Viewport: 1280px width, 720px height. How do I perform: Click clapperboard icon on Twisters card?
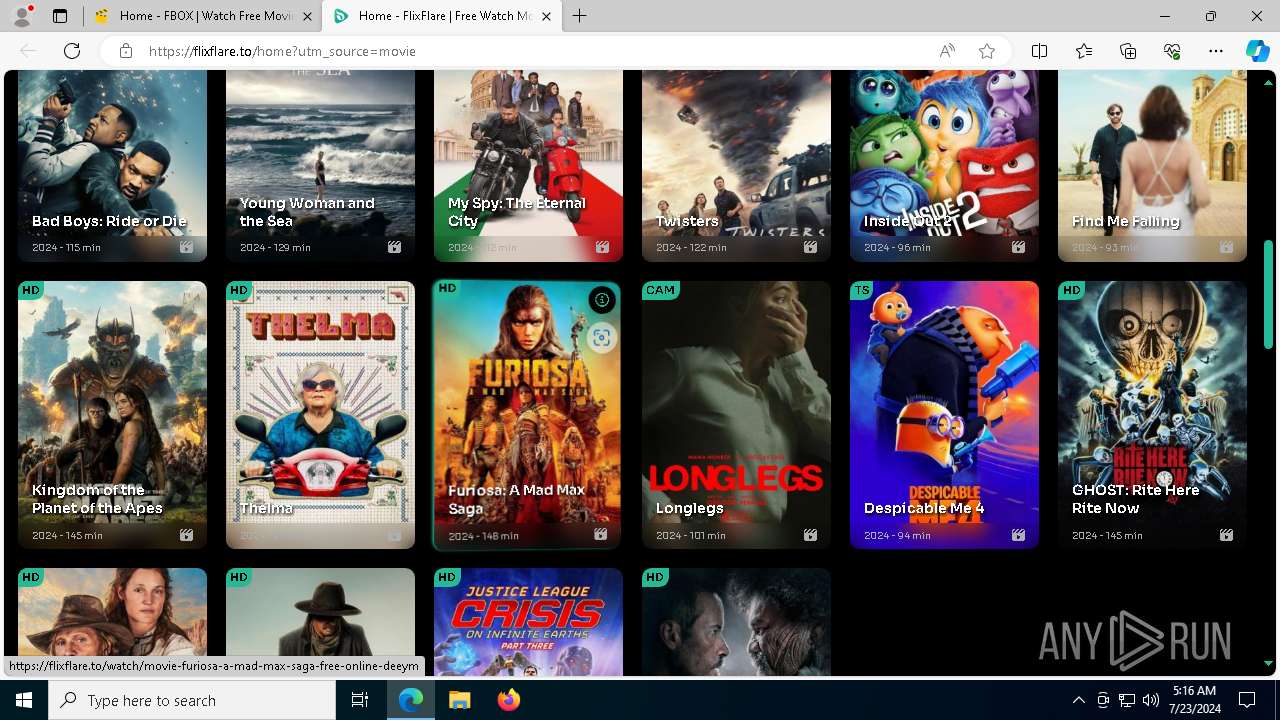click(x=810, y=247)
